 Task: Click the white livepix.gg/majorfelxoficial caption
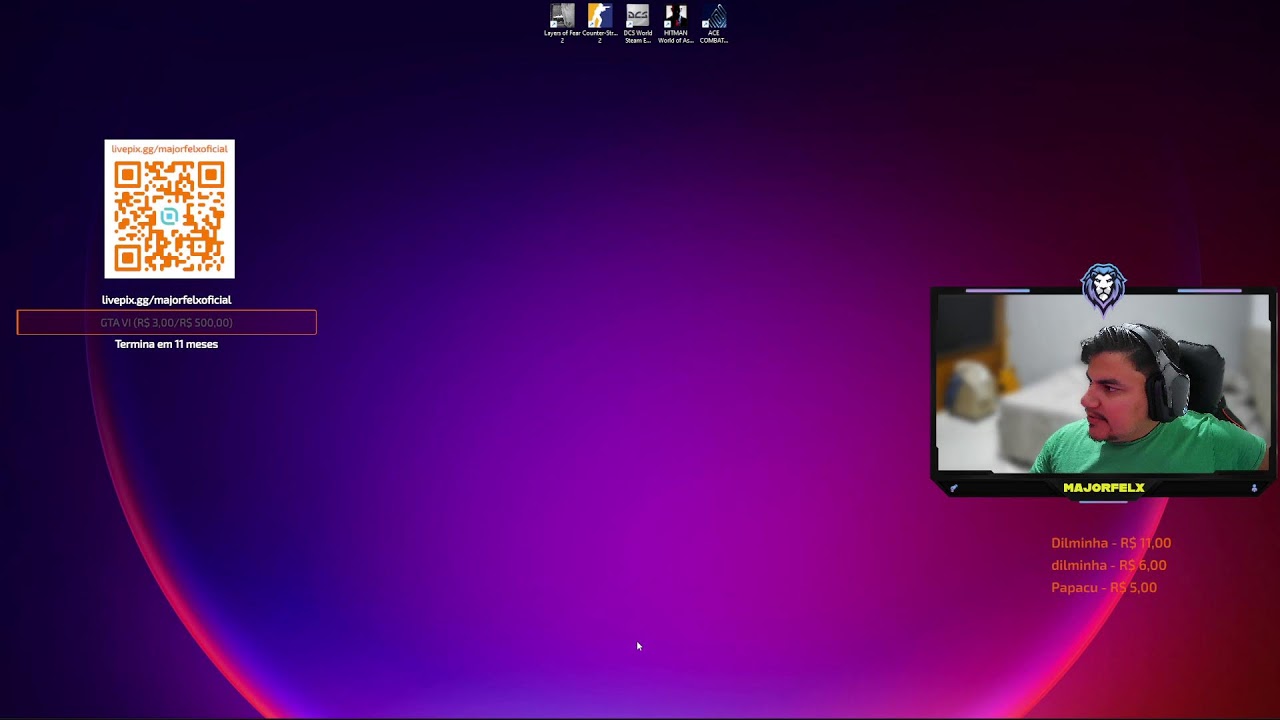coord(166,300)
